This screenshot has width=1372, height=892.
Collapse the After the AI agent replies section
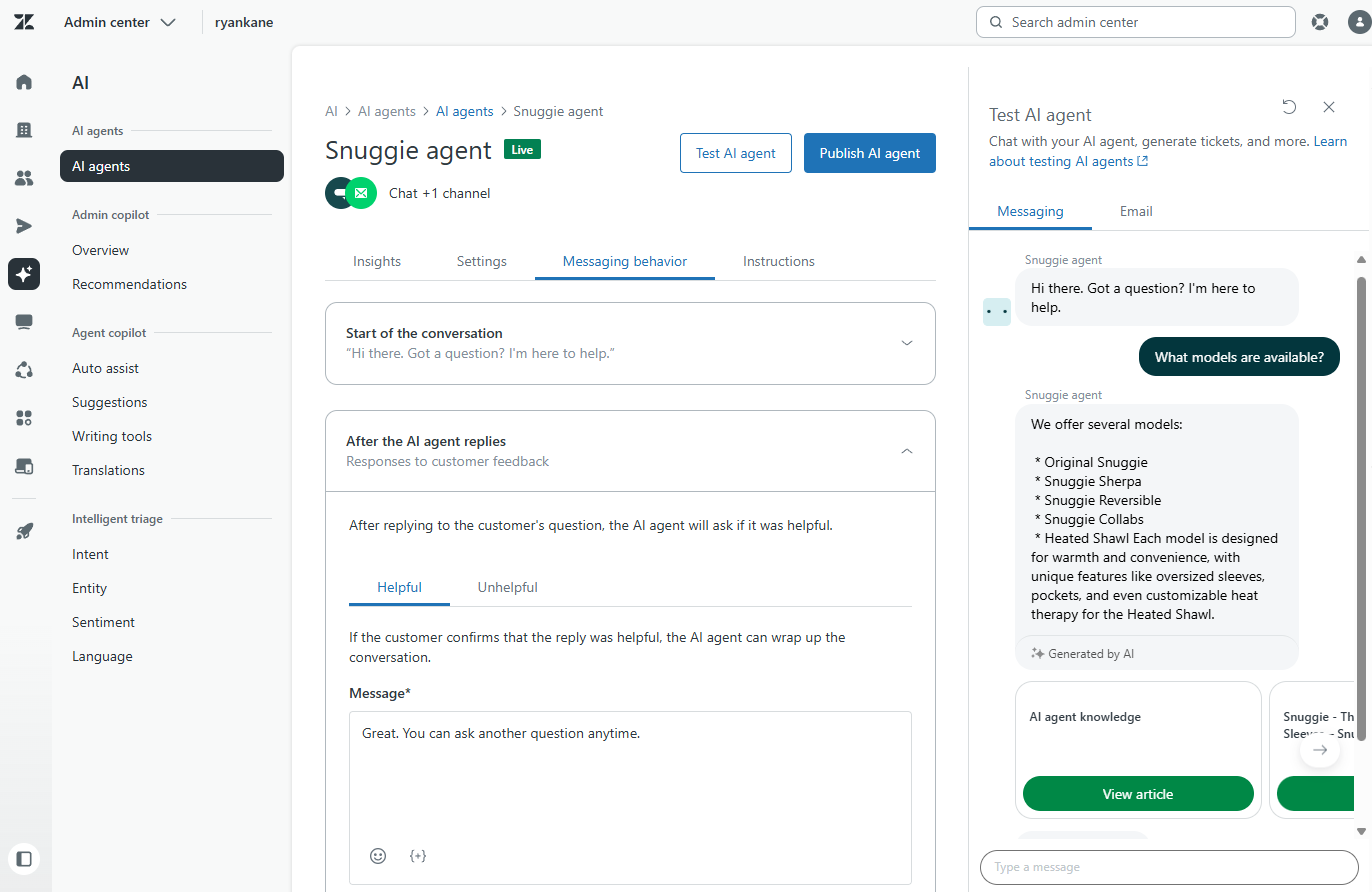[x=907, y=451]
